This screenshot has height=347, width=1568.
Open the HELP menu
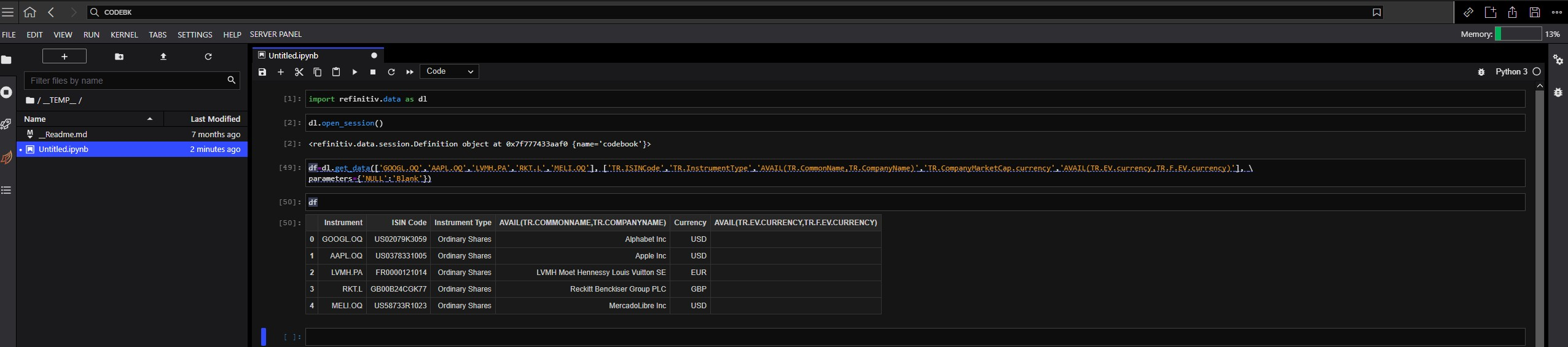(x=232, y=34)
